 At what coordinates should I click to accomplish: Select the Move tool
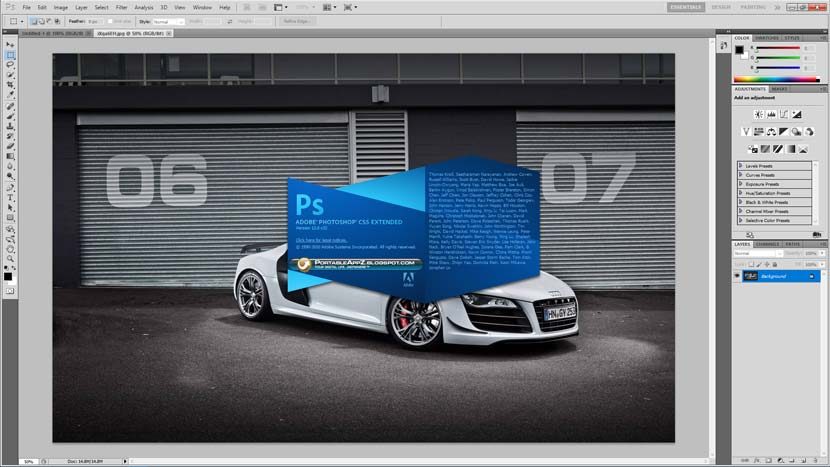pos(10,45)
